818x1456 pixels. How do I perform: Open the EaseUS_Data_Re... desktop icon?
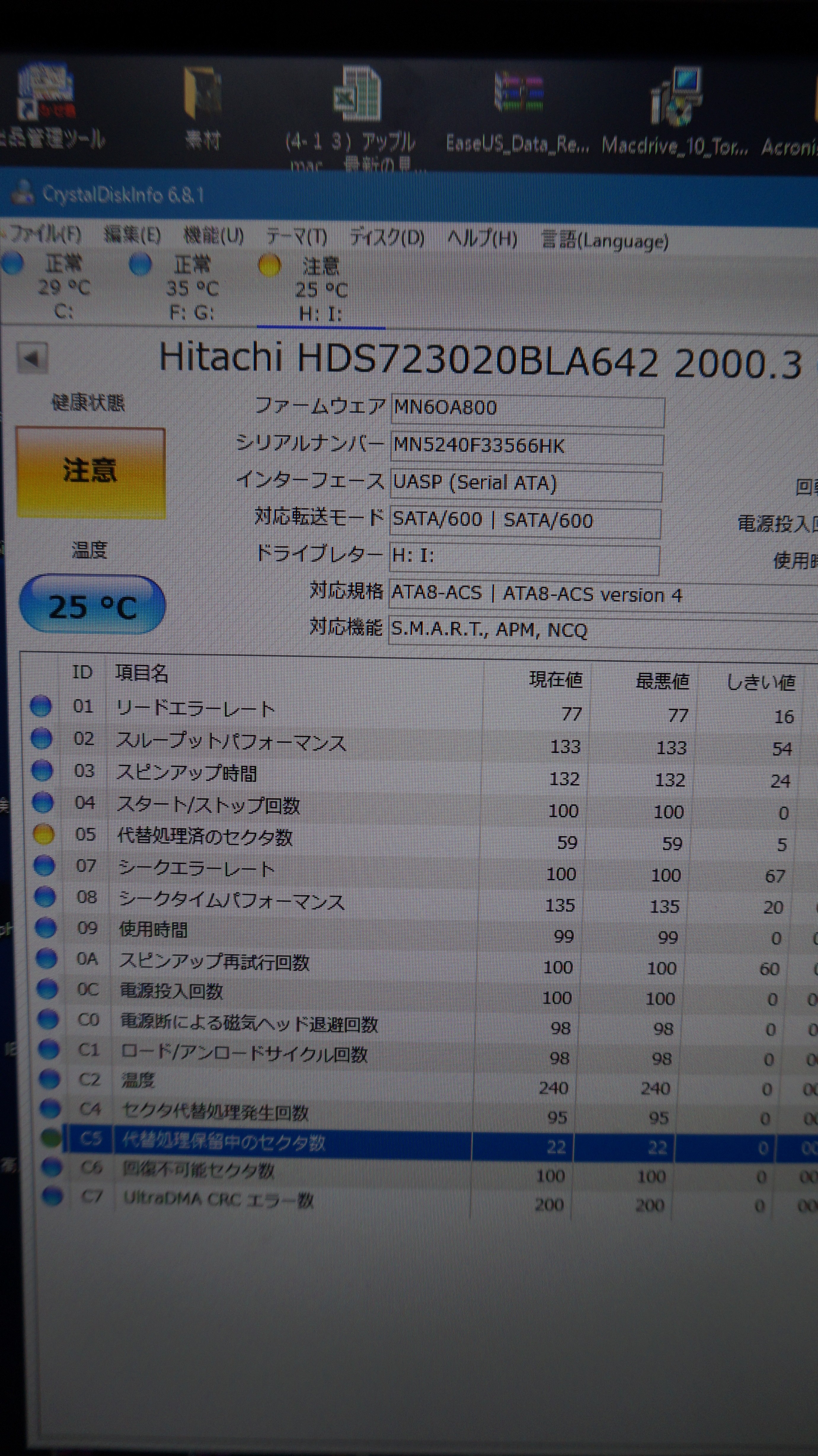pyautogui.click(x=517, y=111)
